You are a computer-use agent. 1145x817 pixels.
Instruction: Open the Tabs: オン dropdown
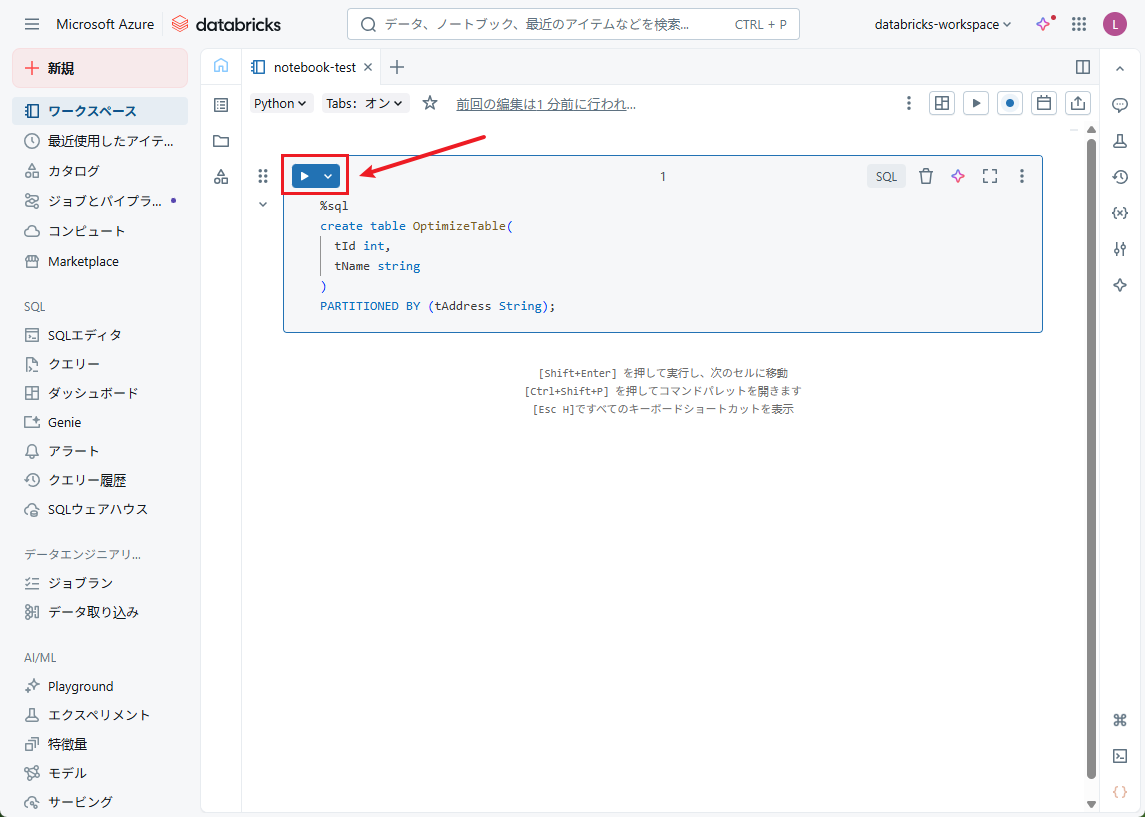365,103
